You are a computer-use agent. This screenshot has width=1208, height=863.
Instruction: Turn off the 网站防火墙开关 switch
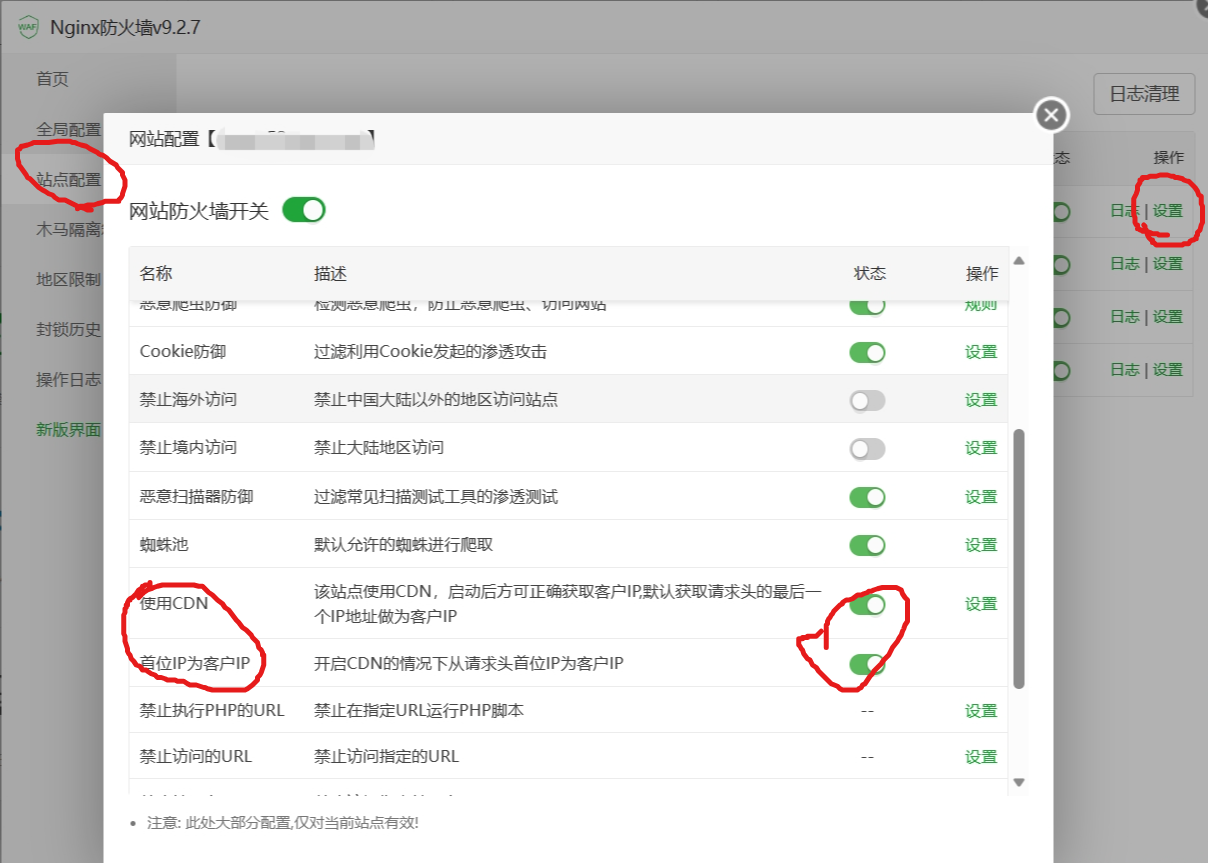pyautogui.click(x=304, y=210)
